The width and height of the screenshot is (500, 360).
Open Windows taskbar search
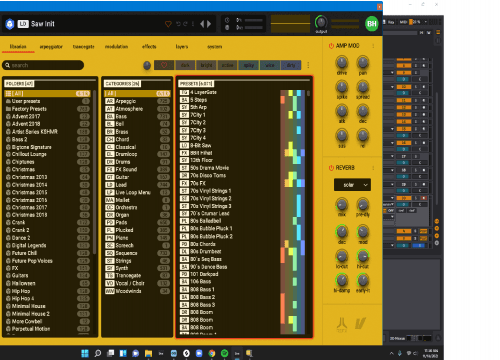(98, 353)
